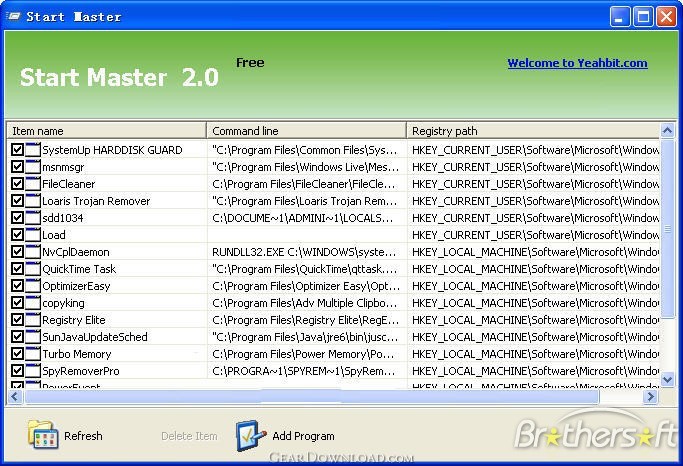Click the window icon beside NvCplDaemon

(x=33, y=252)
